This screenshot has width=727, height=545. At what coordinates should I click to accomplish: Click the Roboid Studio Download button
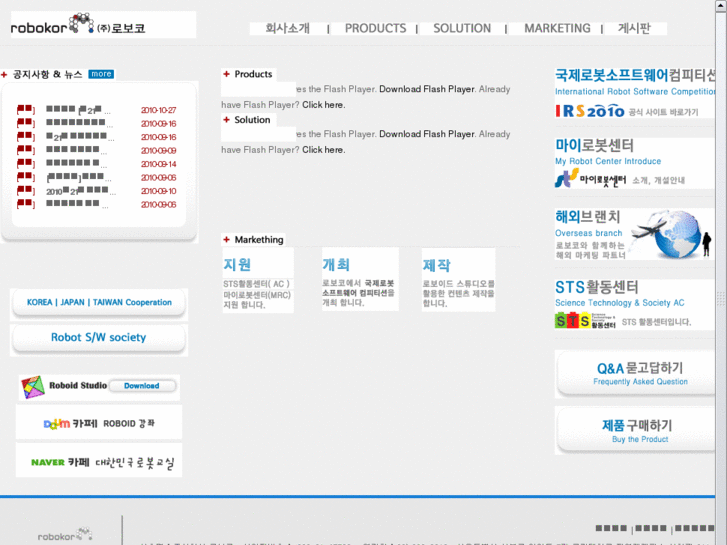pyautogui.click(x=142, y=386)
